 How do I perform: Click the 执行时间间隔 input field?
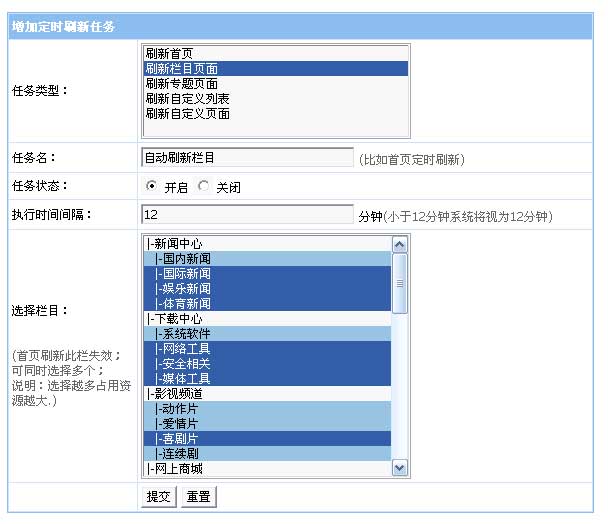coord(247,214)
